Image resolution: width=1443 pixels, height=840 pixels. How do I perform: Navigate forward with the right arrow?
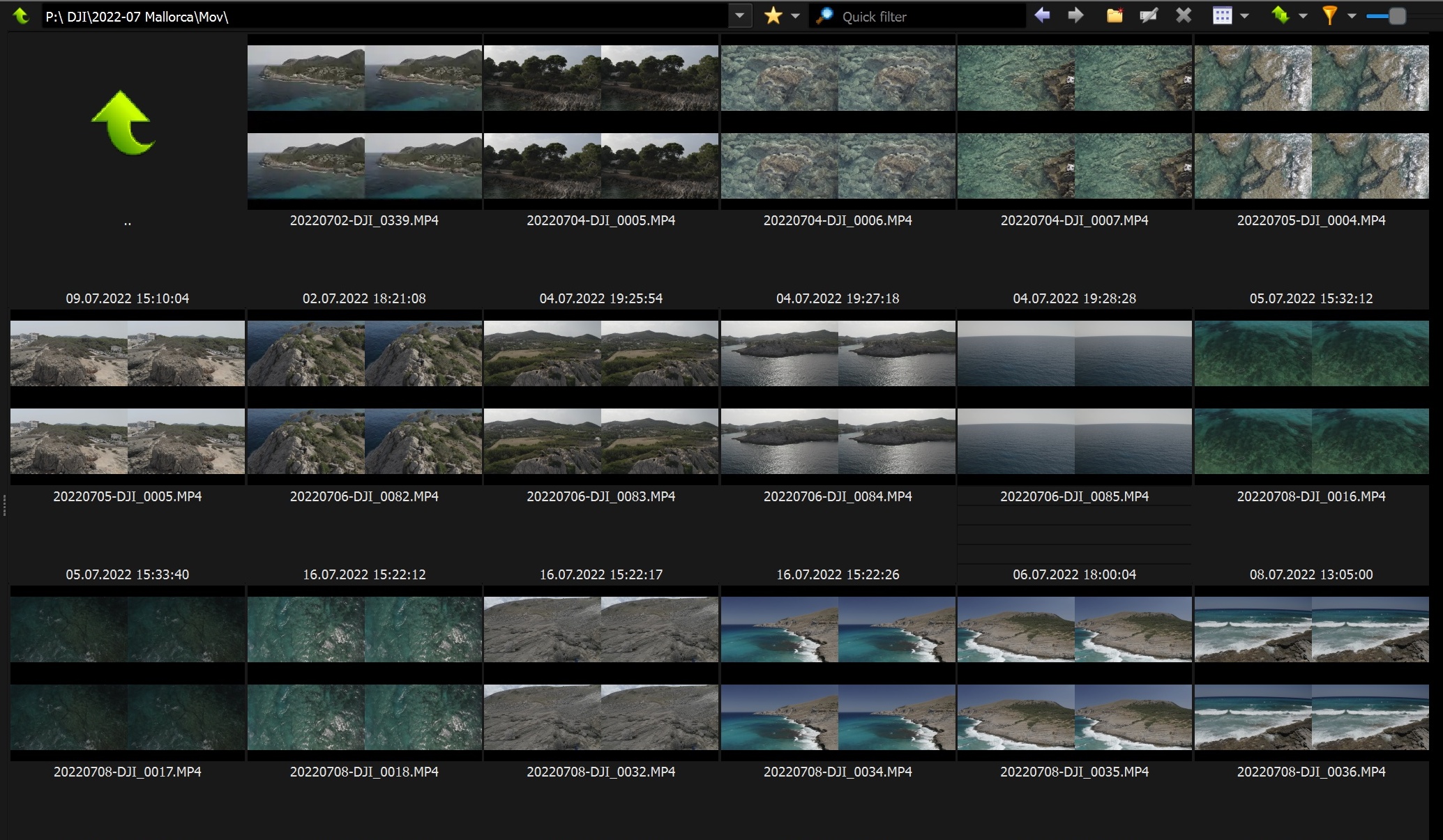pos(1075,15)
